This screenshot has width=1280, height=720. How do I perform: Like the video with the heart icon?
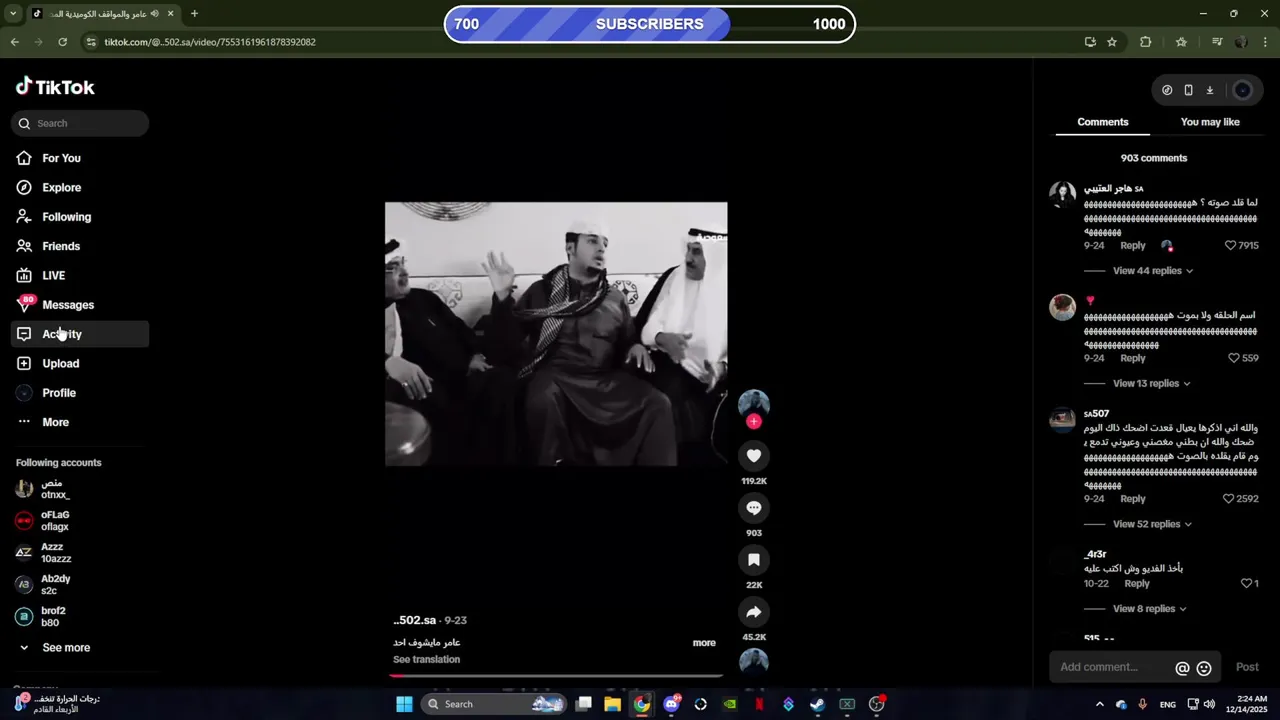(754, 456)
